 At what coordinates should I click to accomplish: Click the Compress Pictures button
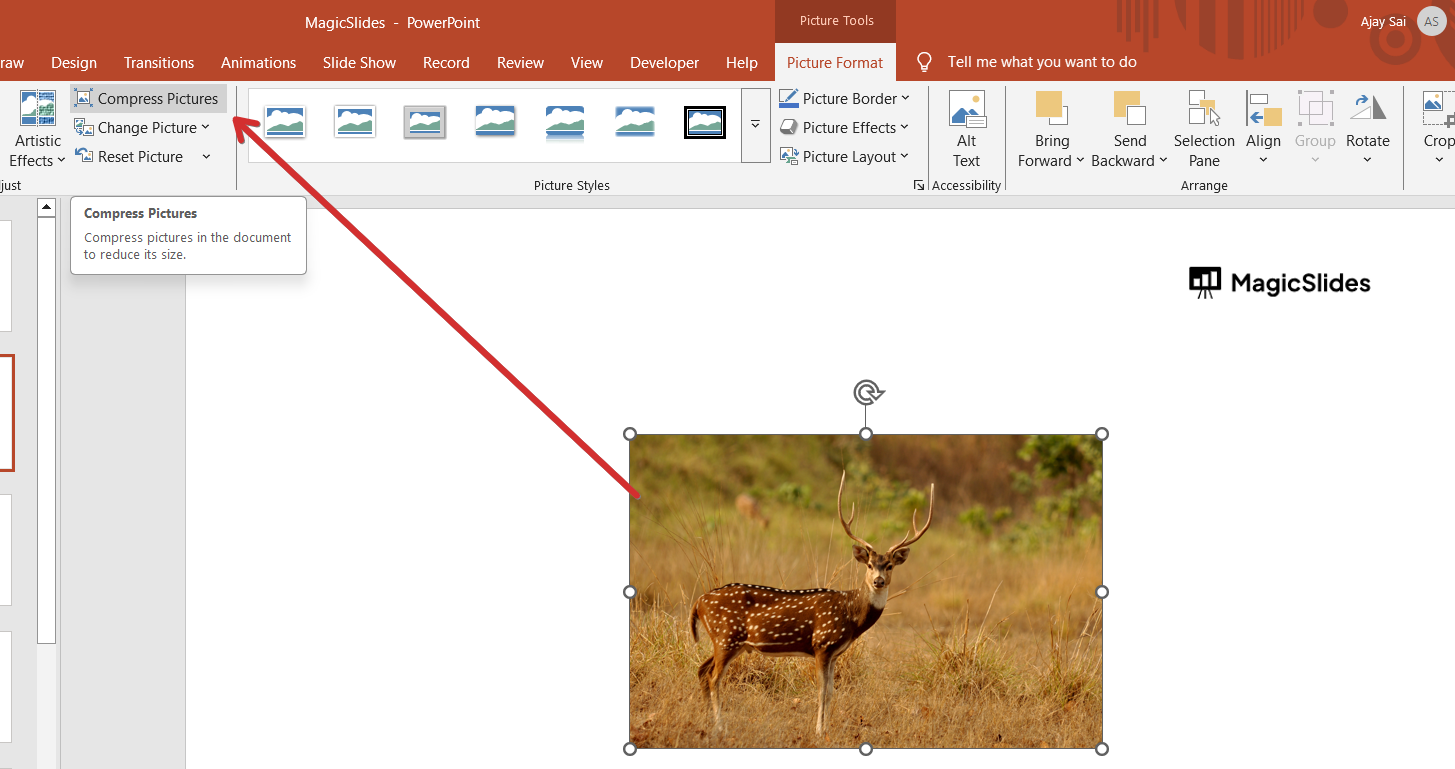148,99
